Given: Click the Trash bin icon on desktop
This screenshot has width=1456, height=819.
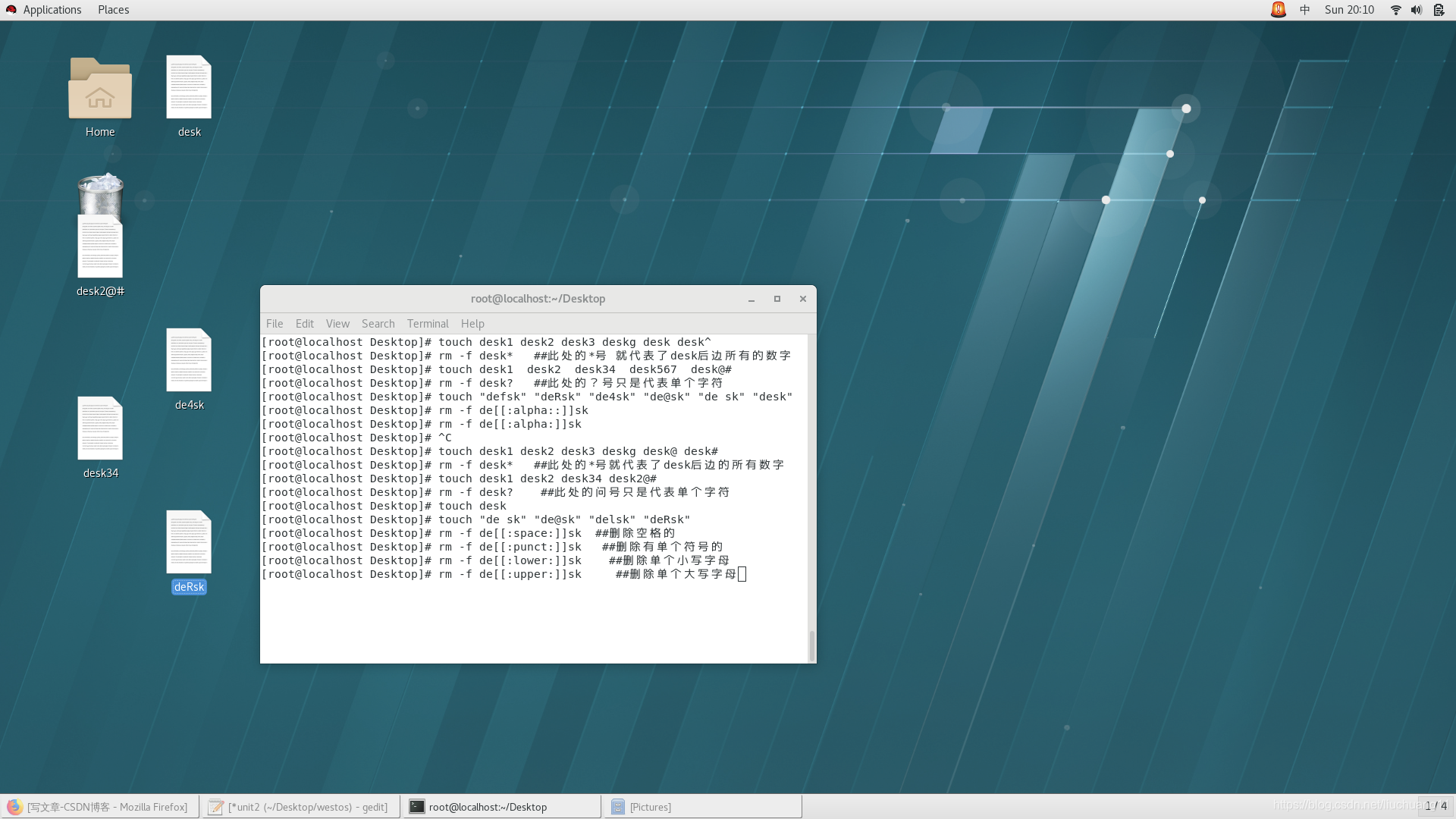Looking at the screenshot, I should click(100, 194).
